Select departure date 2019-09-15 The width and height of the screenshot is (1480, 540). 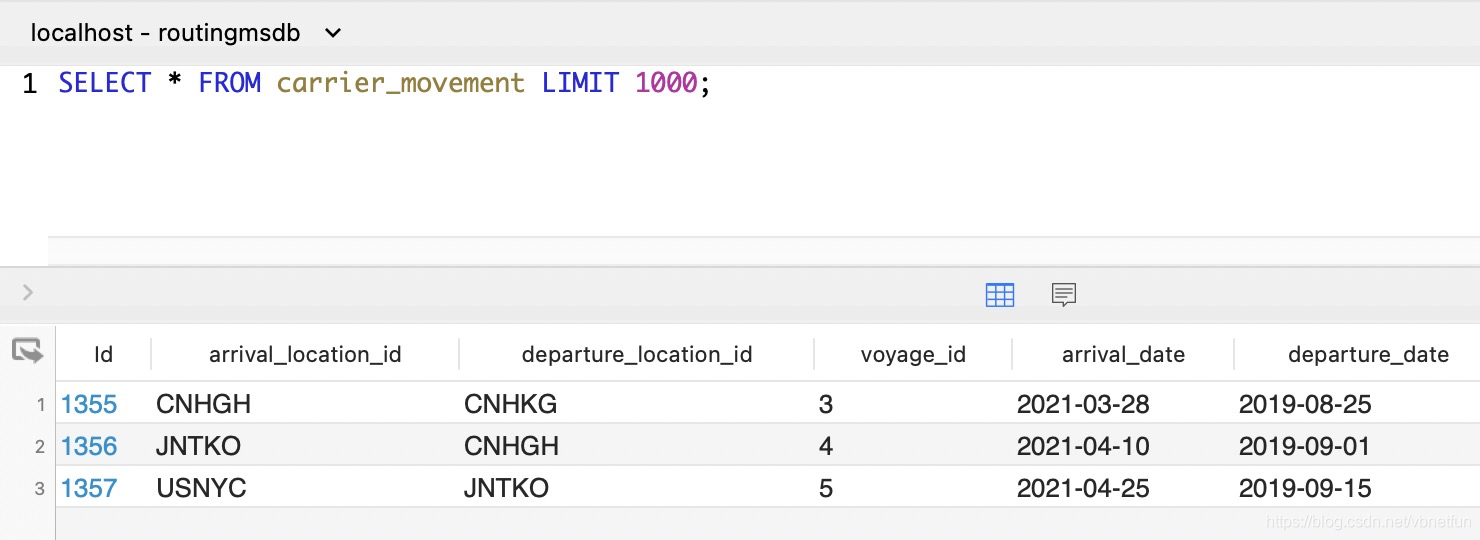pos(1305,488)
